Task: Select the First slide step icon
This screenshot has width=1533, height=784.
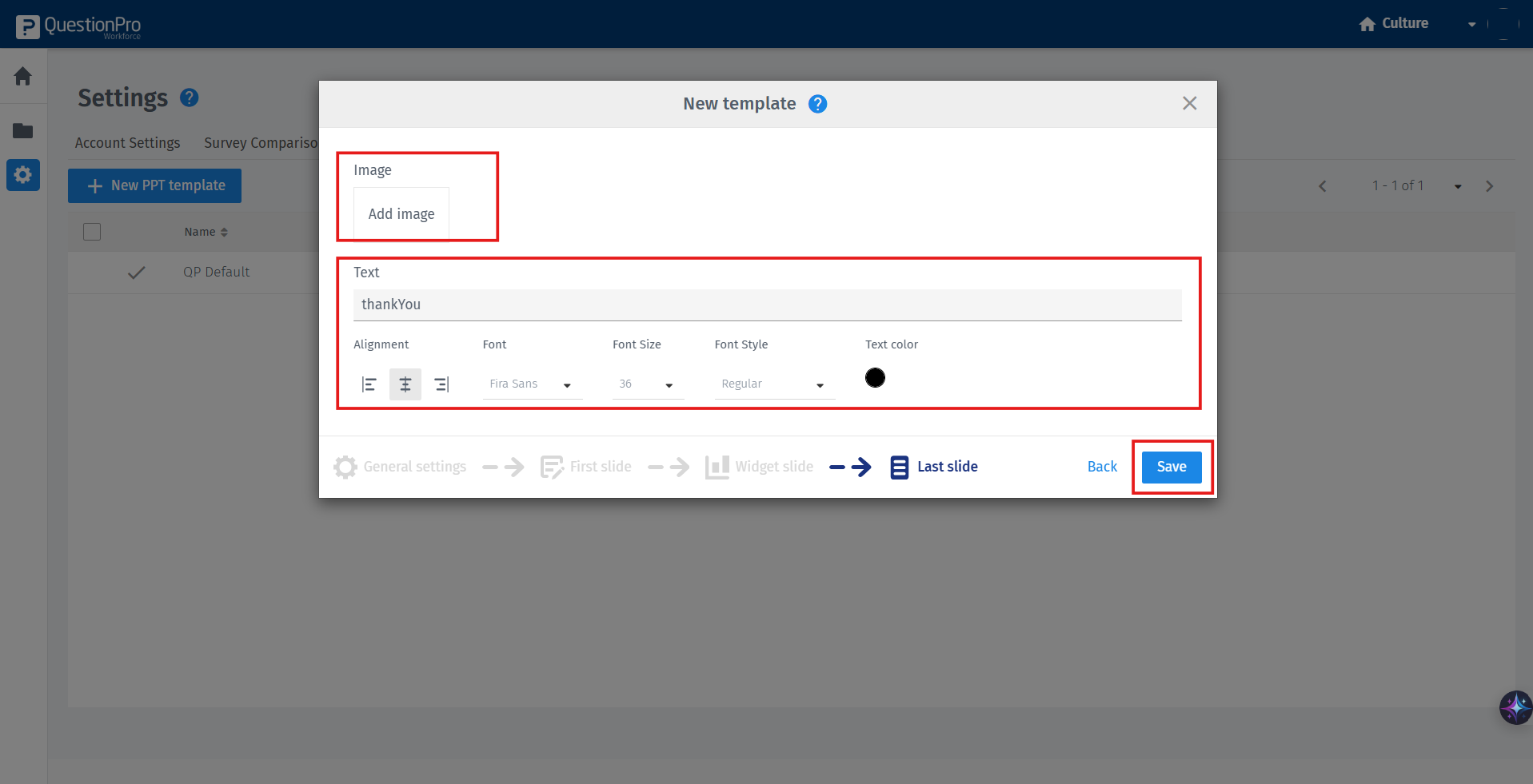Action: (x=552, y=467)
